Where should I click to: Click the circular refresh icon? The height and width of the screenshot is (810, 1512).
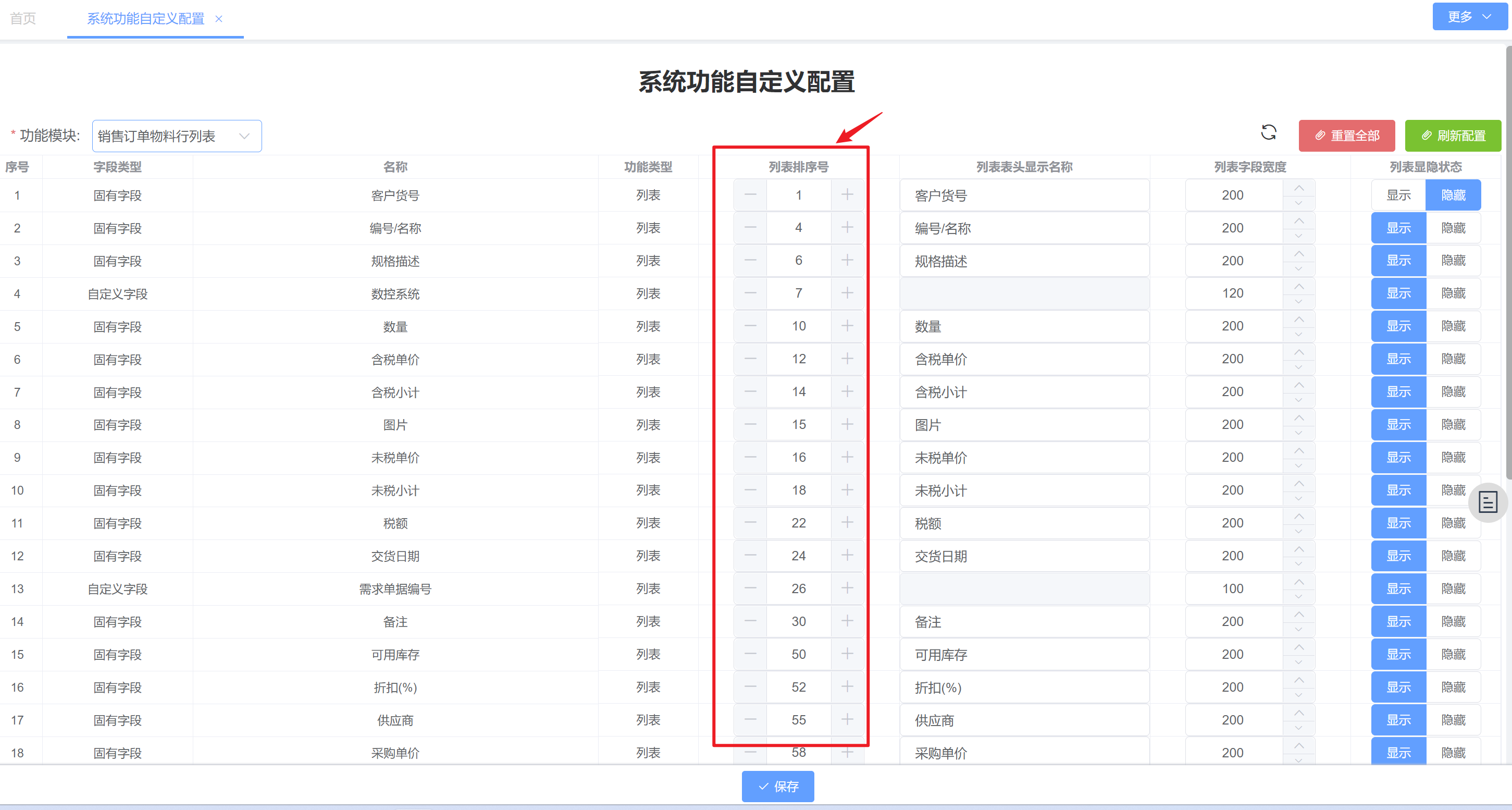(x=1268, y=133)
